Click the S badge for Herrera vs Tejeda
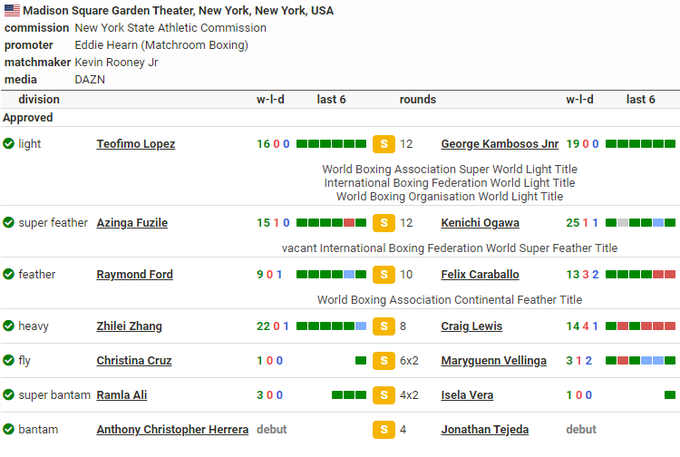Image resolution: width=680 pixels, height=457 pixels. click(383, 430)
